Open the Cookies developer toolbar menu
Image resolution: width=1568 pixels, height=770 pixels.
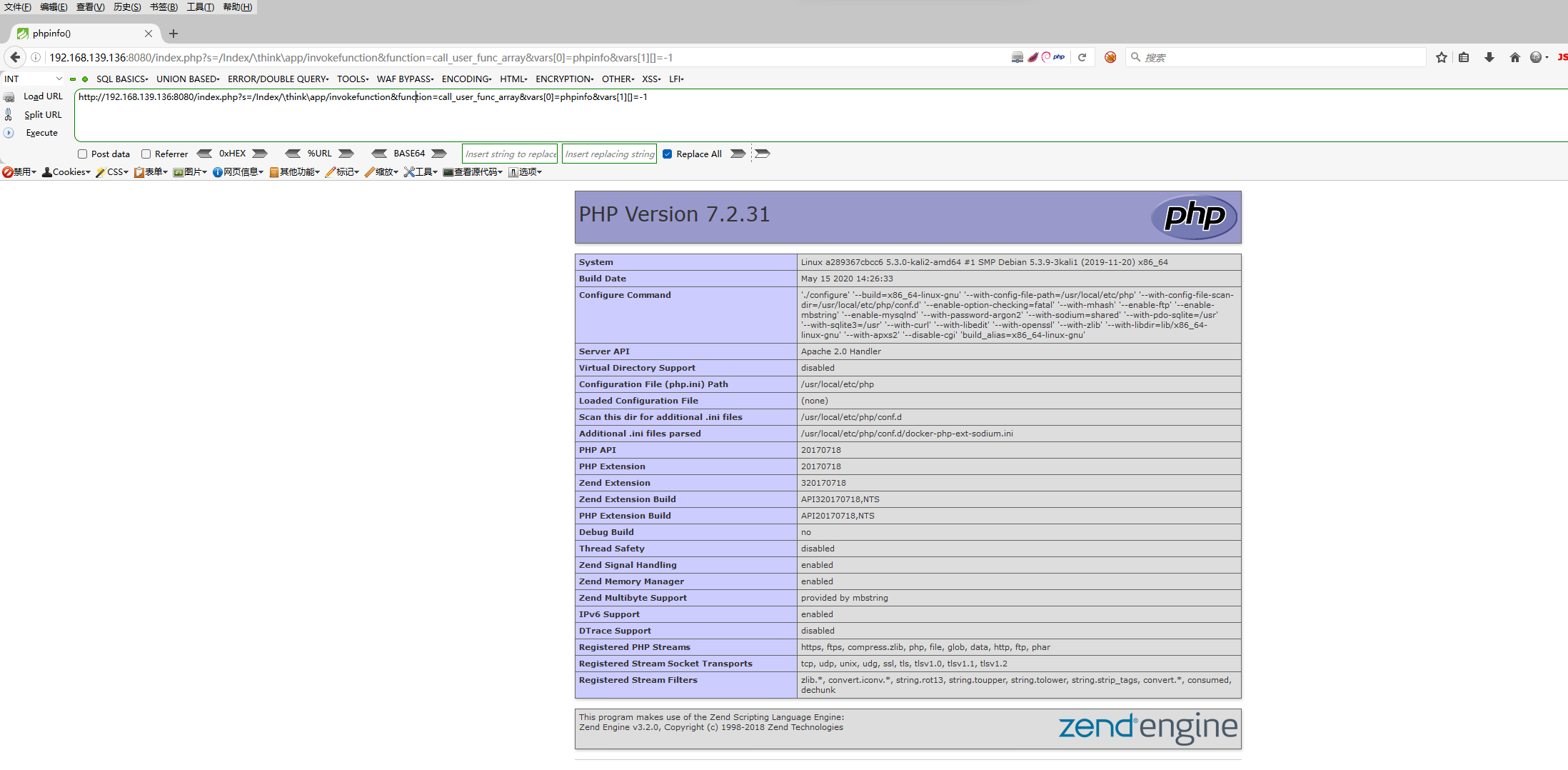tap(66, 172)
